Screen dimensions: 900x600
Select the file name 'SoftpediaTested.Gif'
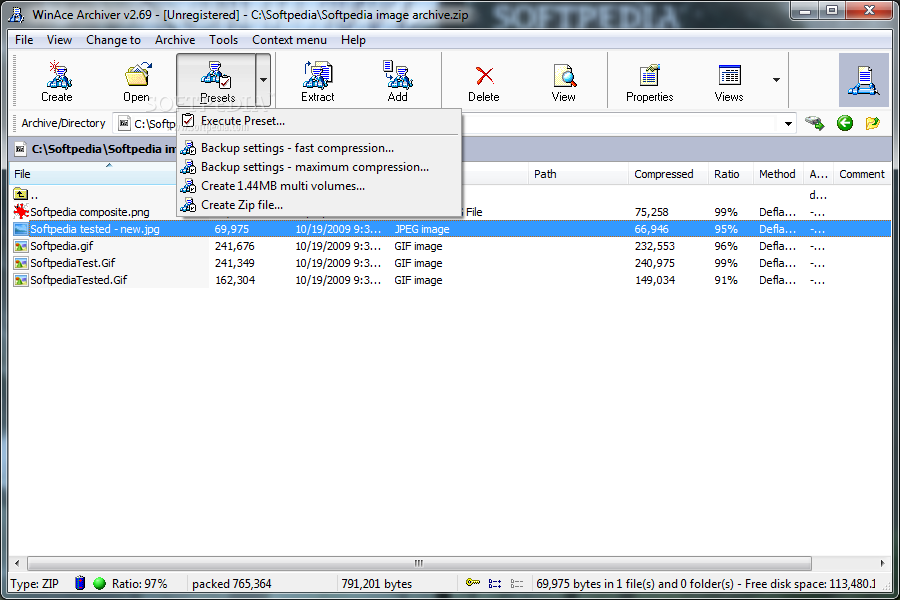tap(79, 280)
